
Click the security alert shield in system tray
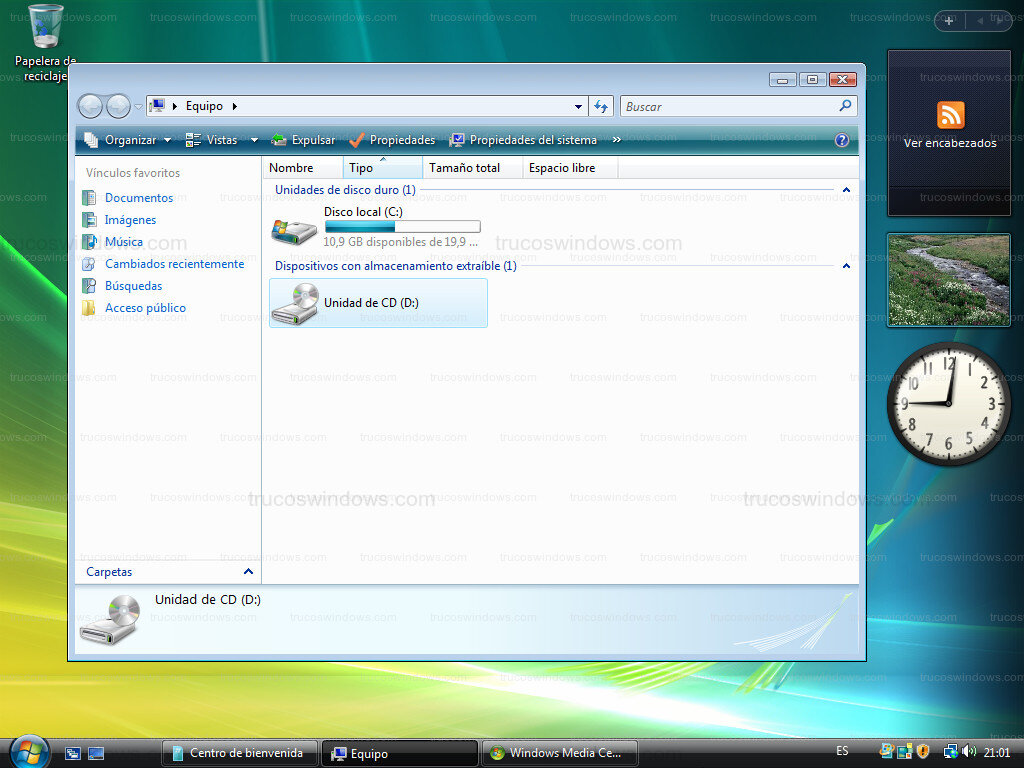[923, 751]
